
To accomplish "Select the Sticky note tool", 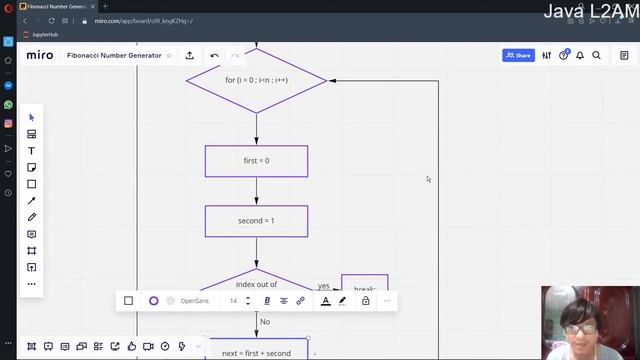I will pos(31,167).
